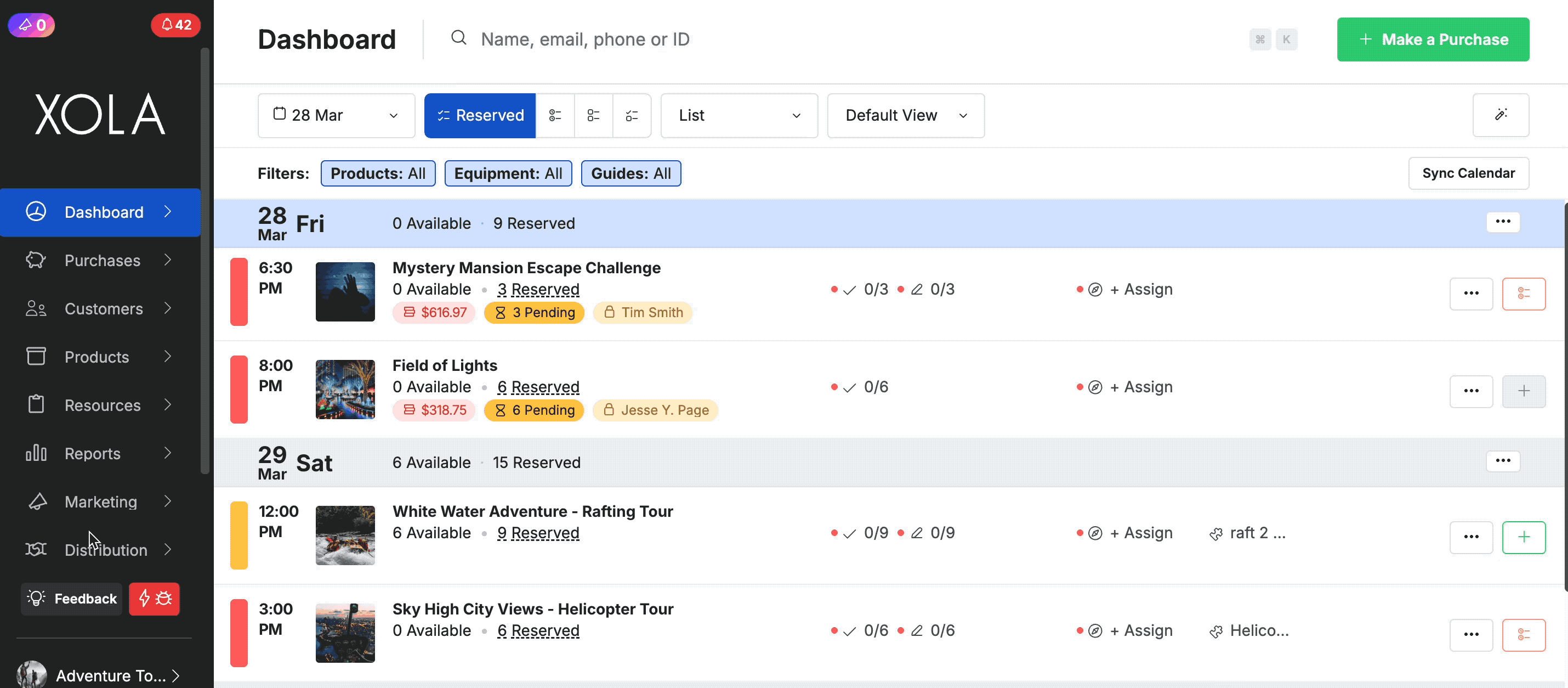Open the Products: All filter
The width and height of the screenshot is (1568, 688).
378,173
